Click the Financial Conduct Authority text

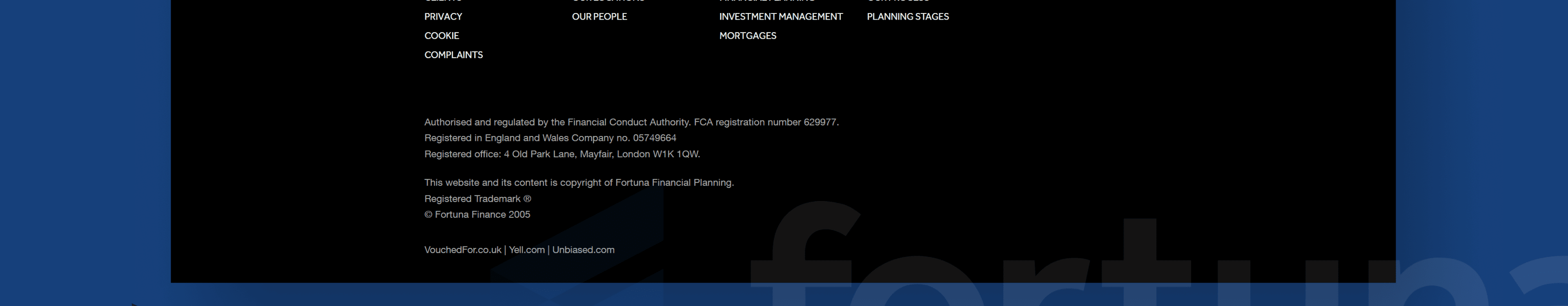[628, 123]
